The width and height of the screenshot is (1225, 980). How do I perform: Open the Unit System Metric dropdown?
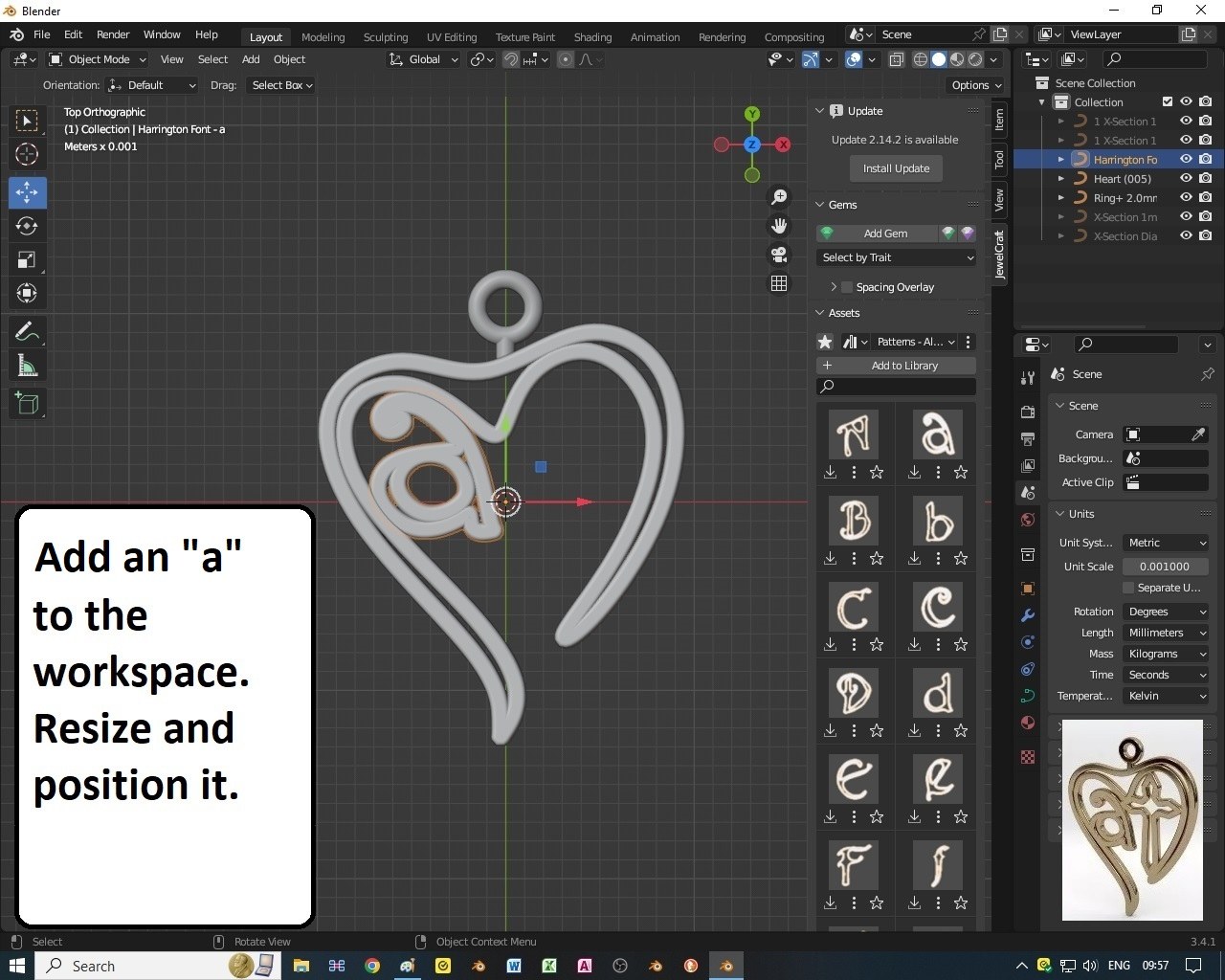[1166, 543]
